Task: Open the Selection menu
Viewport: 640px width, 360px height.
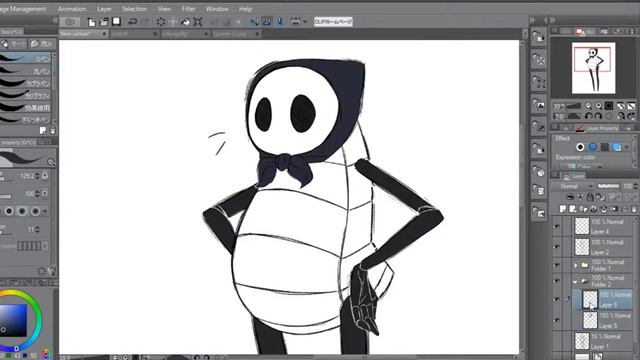Action: (x=134, y=9)
